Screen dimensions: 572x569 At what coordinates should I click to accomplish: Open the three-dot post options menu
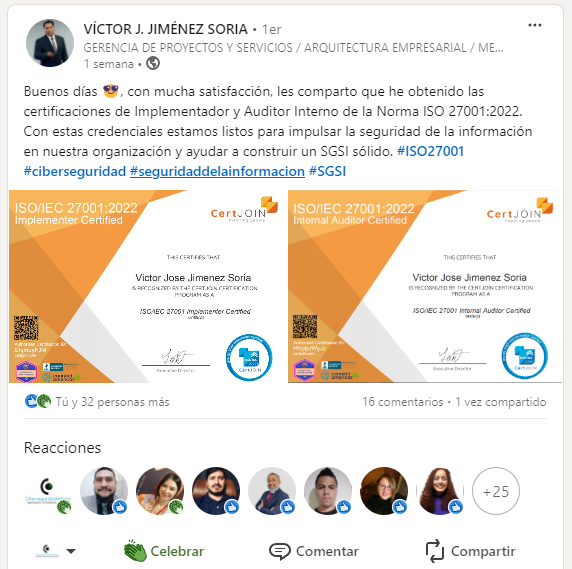(x=534, y=25)
